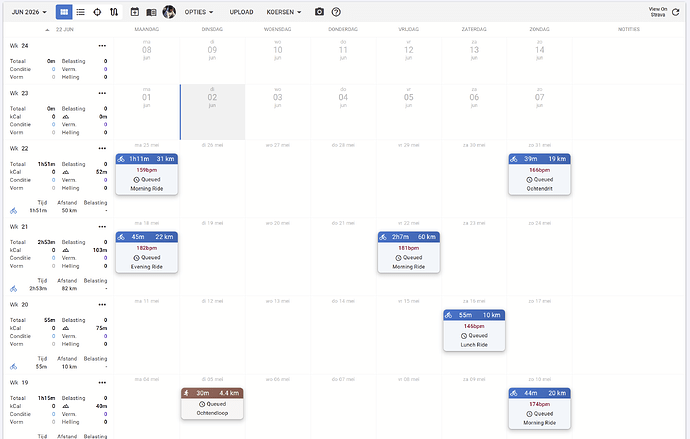The image size is (690, 439).
Task: Open the book/library icon in toolbar
Action: pos(151,12)
